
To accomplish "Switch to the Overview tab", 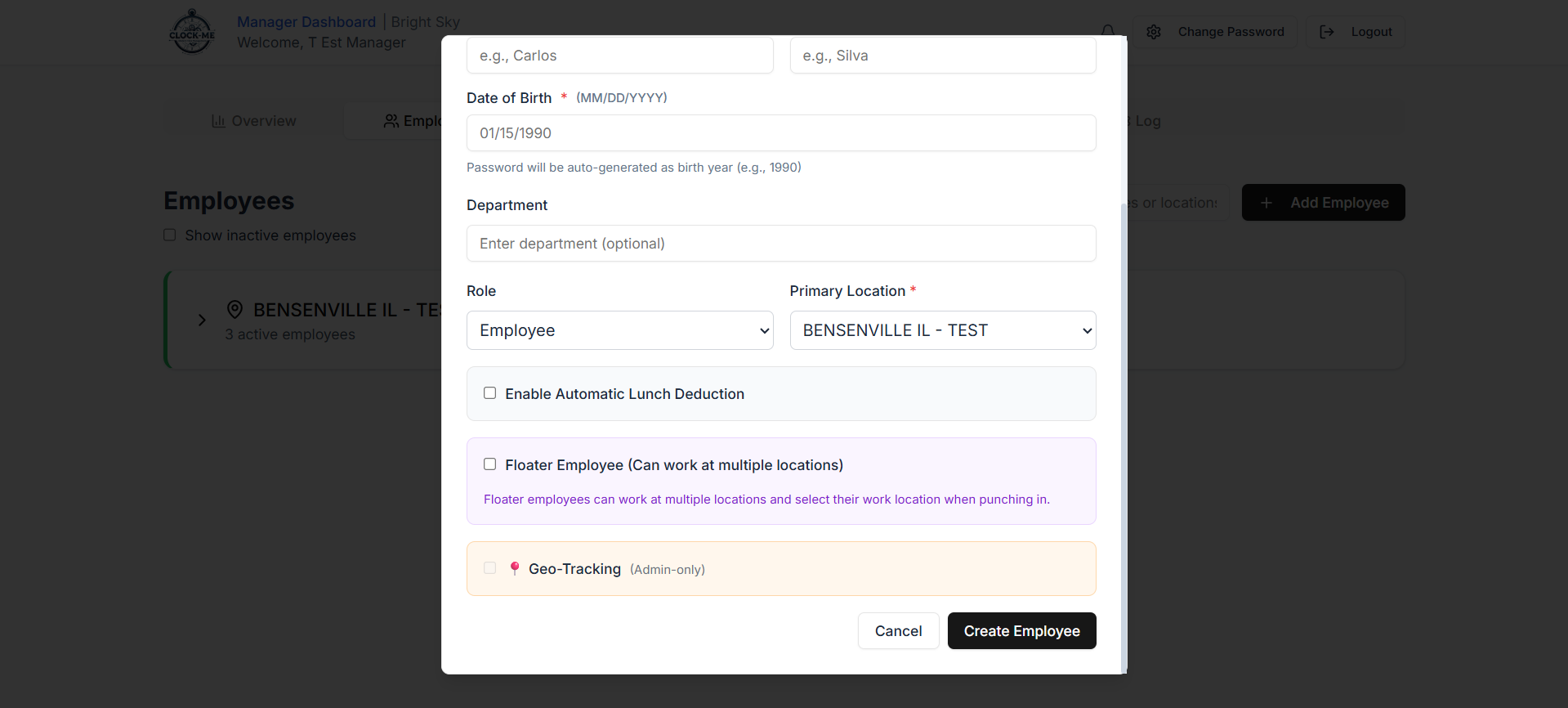I will click(x=254, y=121).
